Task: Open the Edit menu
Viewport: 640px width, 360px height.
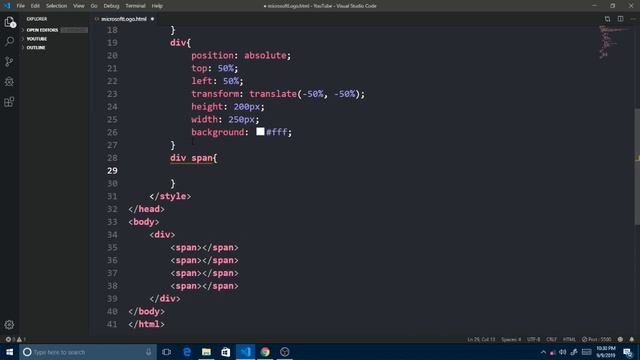Action: point(35,6)
